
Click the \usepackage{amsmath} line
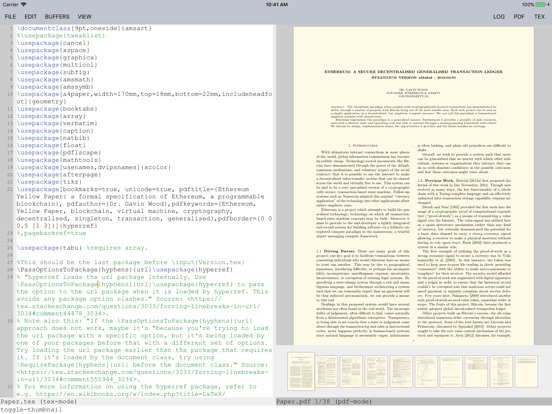pos(55,80)
